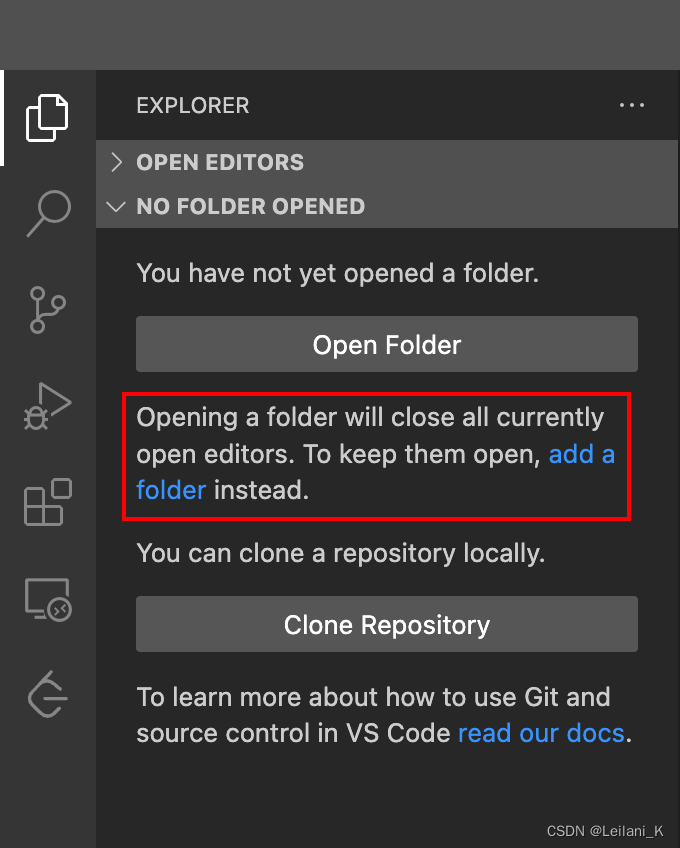Open the Search view (magnifying glass)
The height and width of the screenshot is (848, 680).
(48, 213)
